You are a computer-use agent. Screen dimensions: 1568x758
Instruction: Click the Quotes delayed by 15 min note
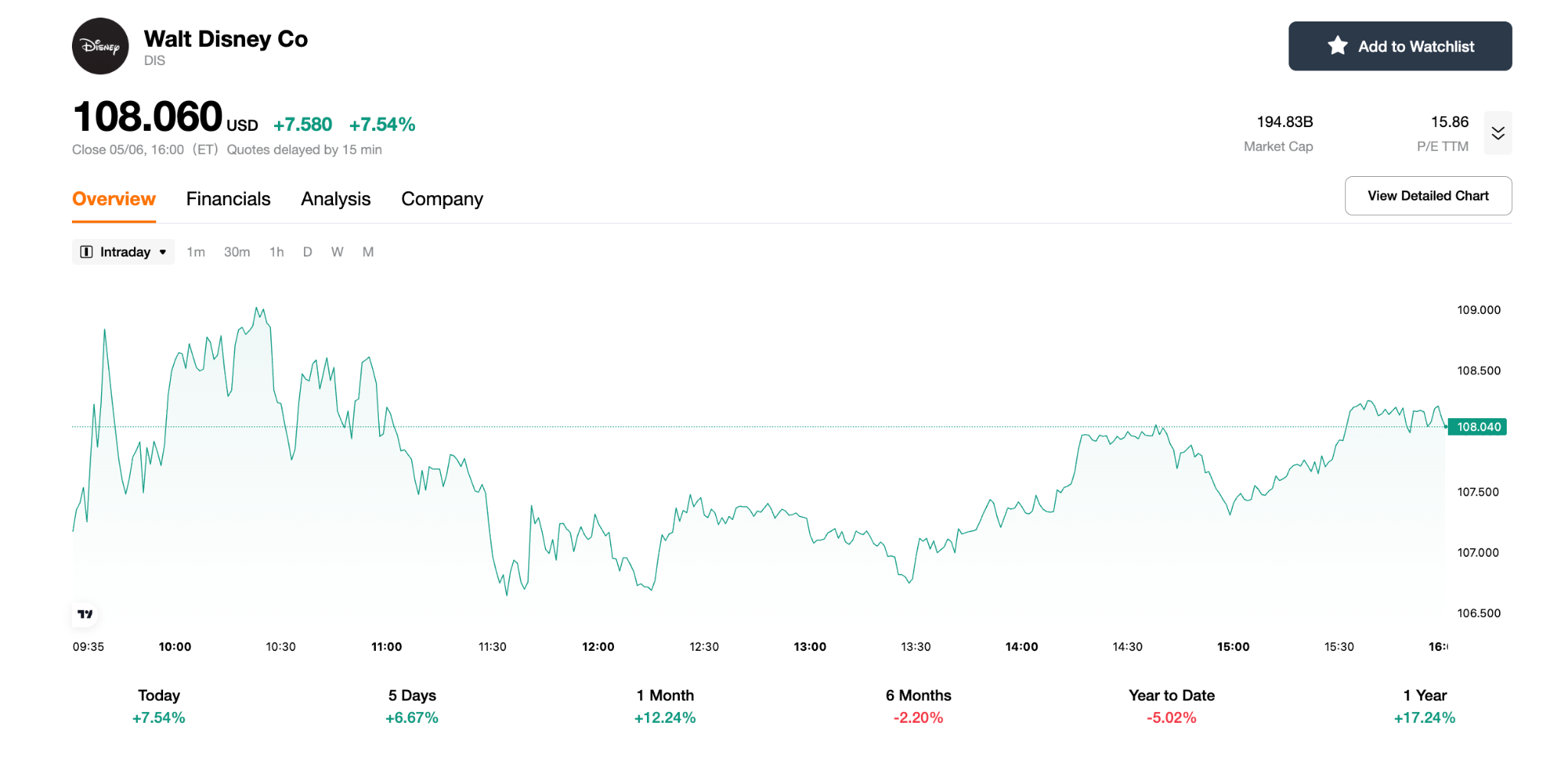[x=304, y=150]
